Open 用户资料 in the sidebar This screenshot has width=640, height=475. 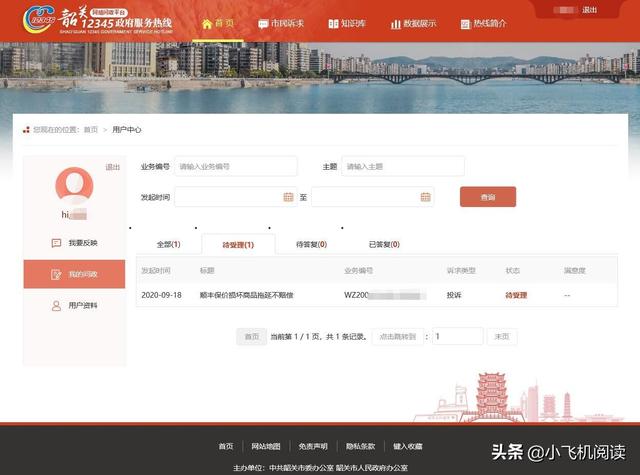click(x=75, y=305)
